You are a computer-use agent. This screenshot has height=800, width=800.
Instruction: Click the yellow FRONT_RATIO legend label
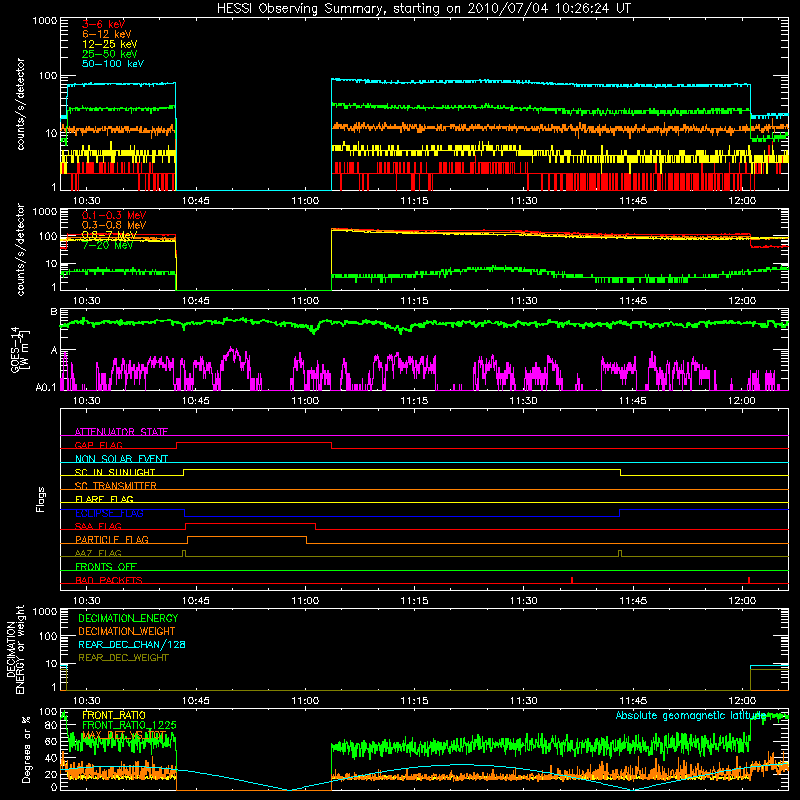(x=114, y=715)
